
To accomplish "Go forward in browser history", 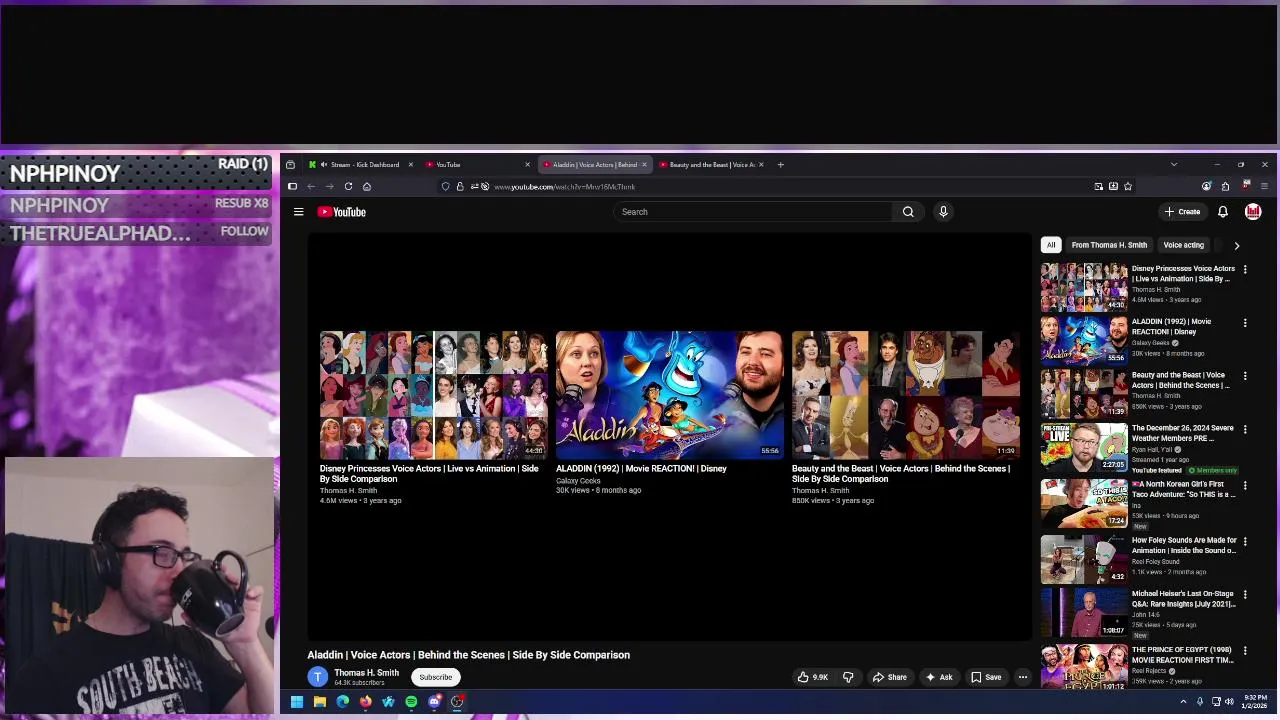I will [x=329, y=186].
